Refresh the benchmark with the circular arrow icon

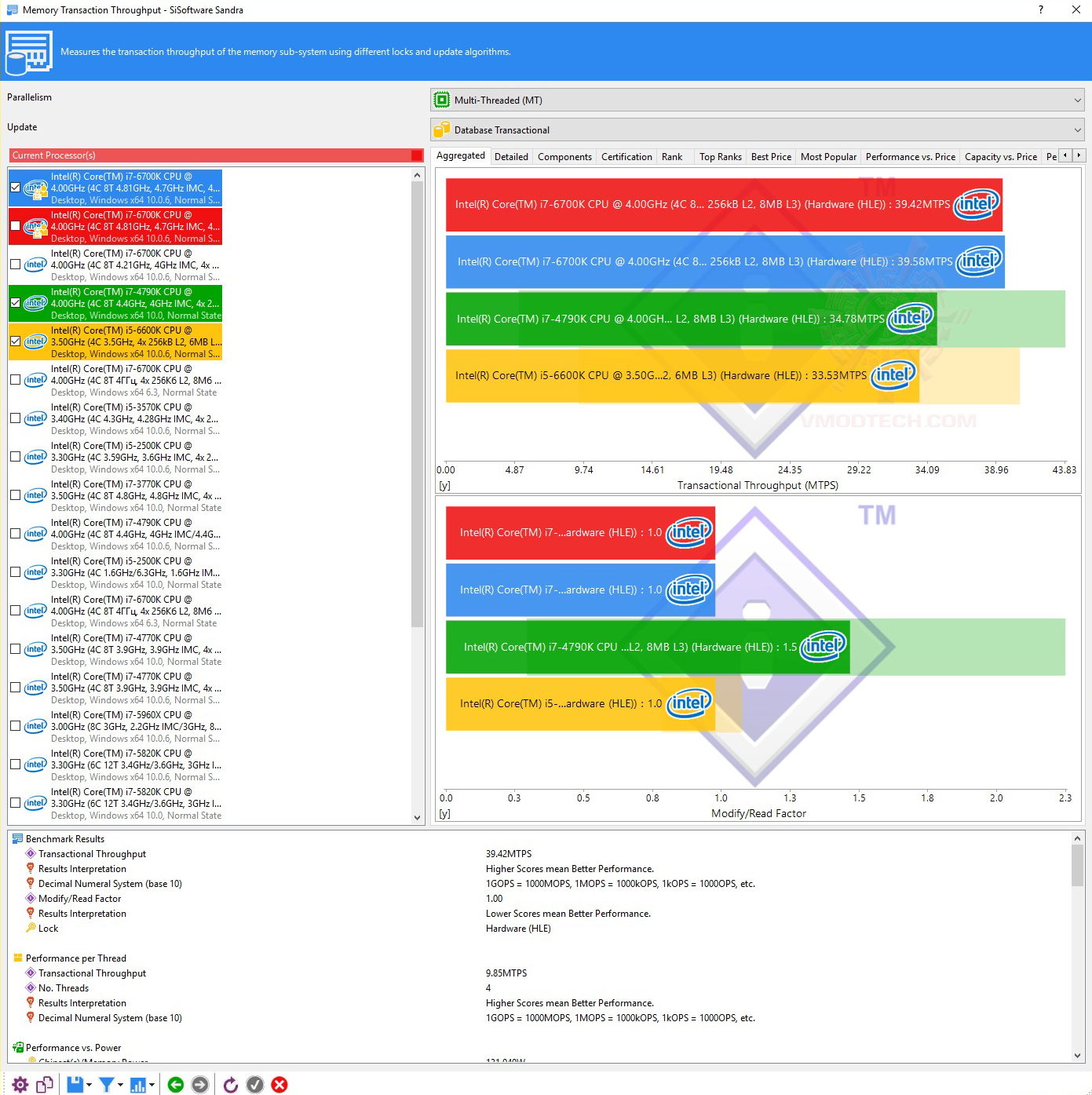[x=231, y=1085]
